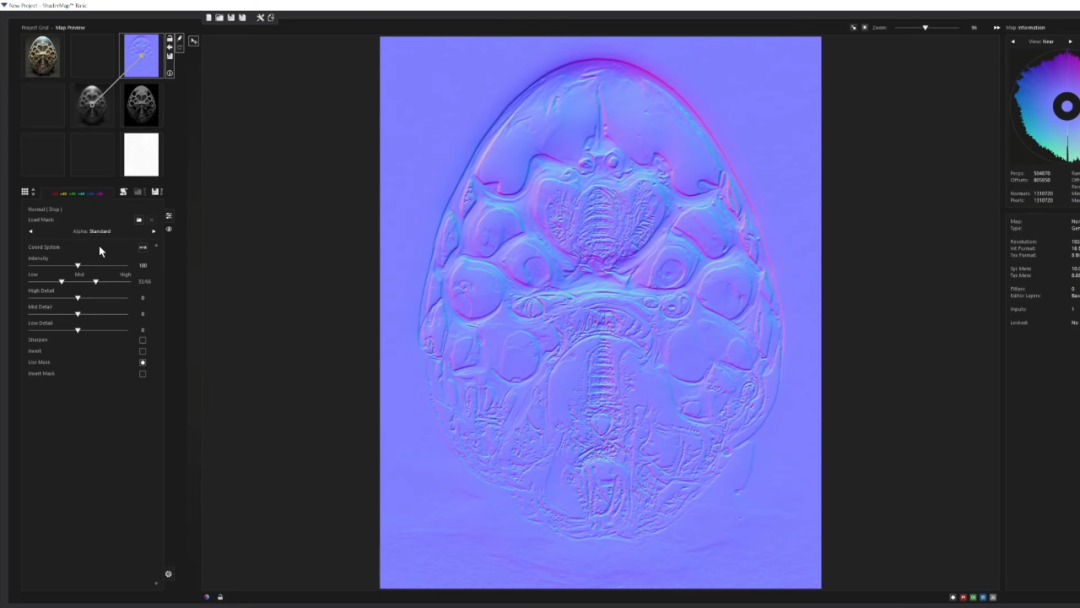The height and width of the screenshot is (608, 1080).
Task: Click info circle icon beside normal map thumbnail
Action: (x=169, y=73)
